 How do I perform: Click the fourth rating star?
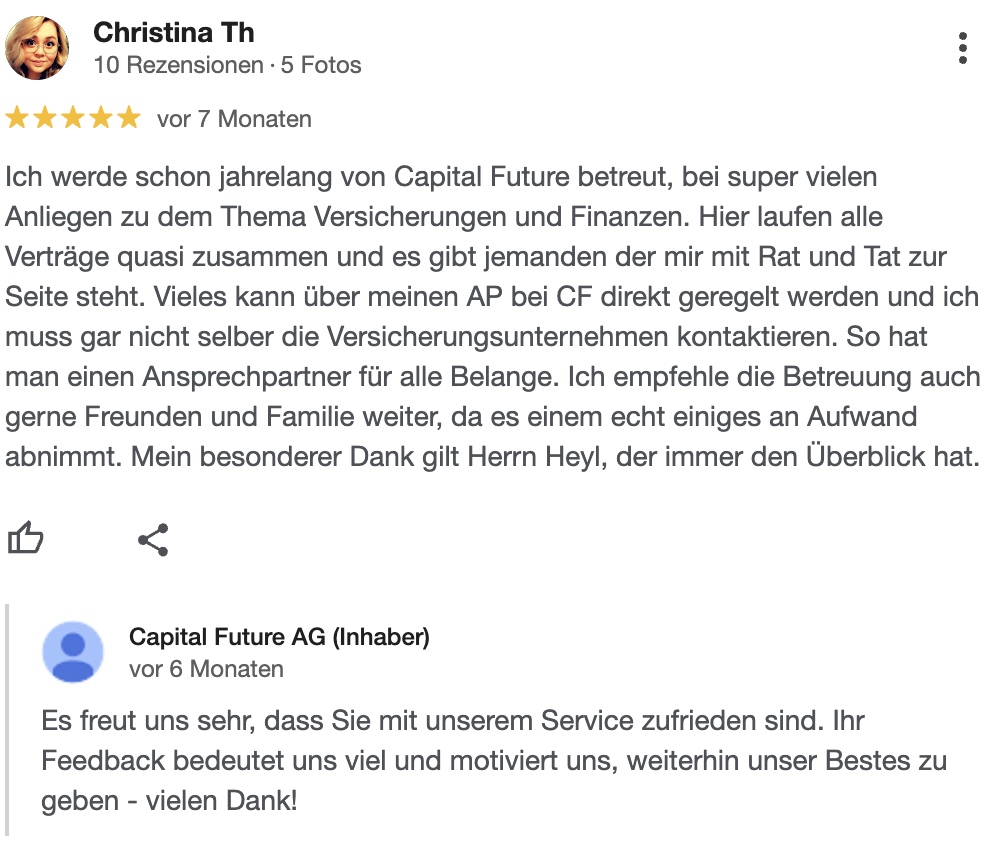[101, 117]
